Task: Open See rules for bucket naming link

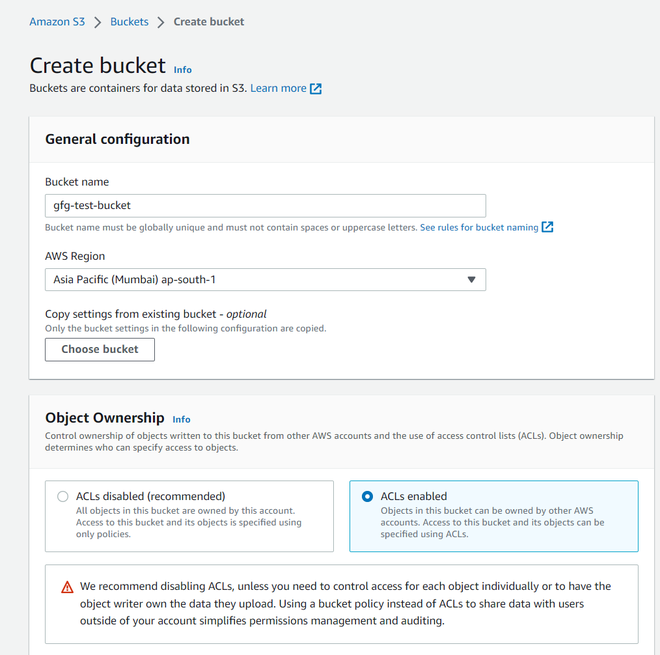Action: [479, 228]
